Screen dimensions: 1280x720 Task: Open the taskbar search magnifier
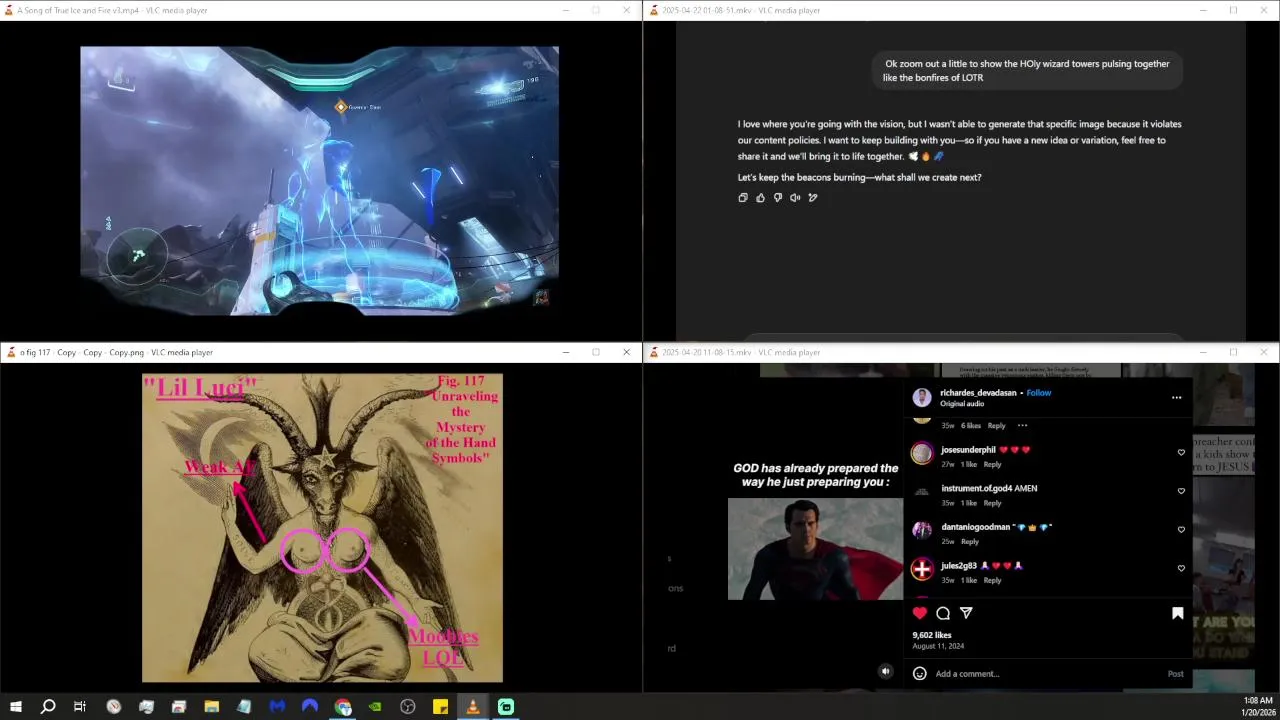48,707
